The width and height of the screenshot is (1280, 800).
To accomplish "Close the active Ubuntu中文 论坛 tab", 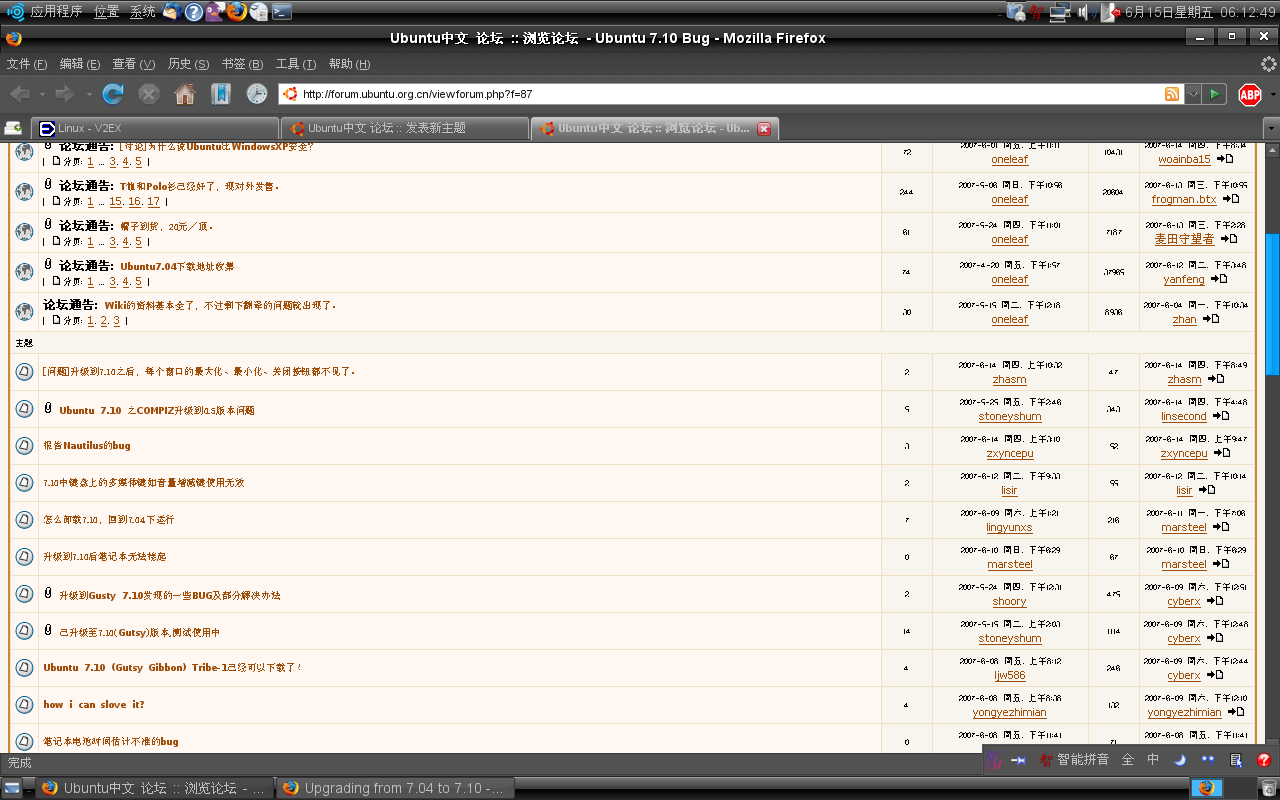I will tap(764, 129).
